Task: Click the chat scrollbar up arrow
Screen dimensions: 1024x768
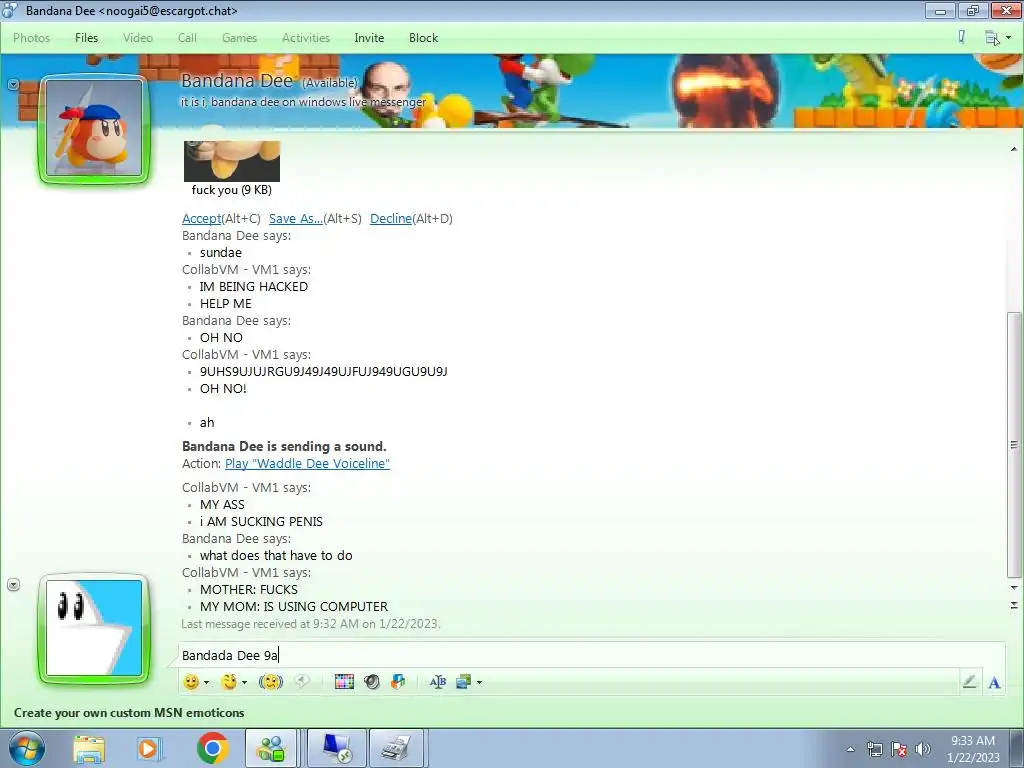Action: click(1014, 150)
